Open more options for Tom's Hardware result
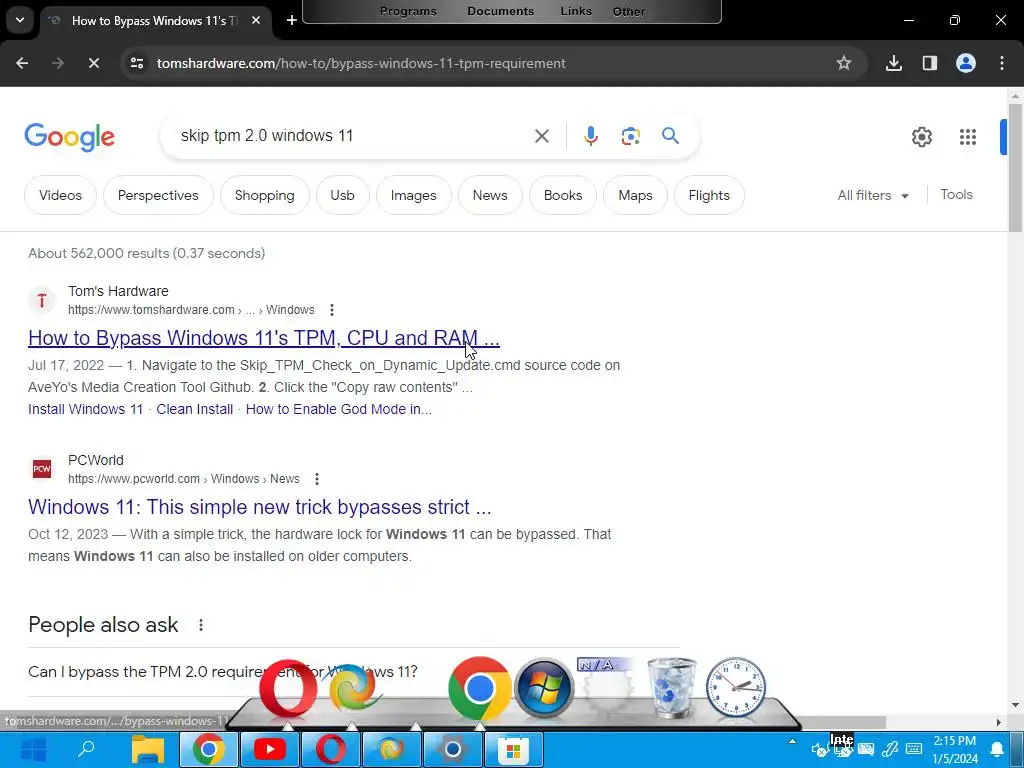This screenshot has height=768, width=1024. 332,310
